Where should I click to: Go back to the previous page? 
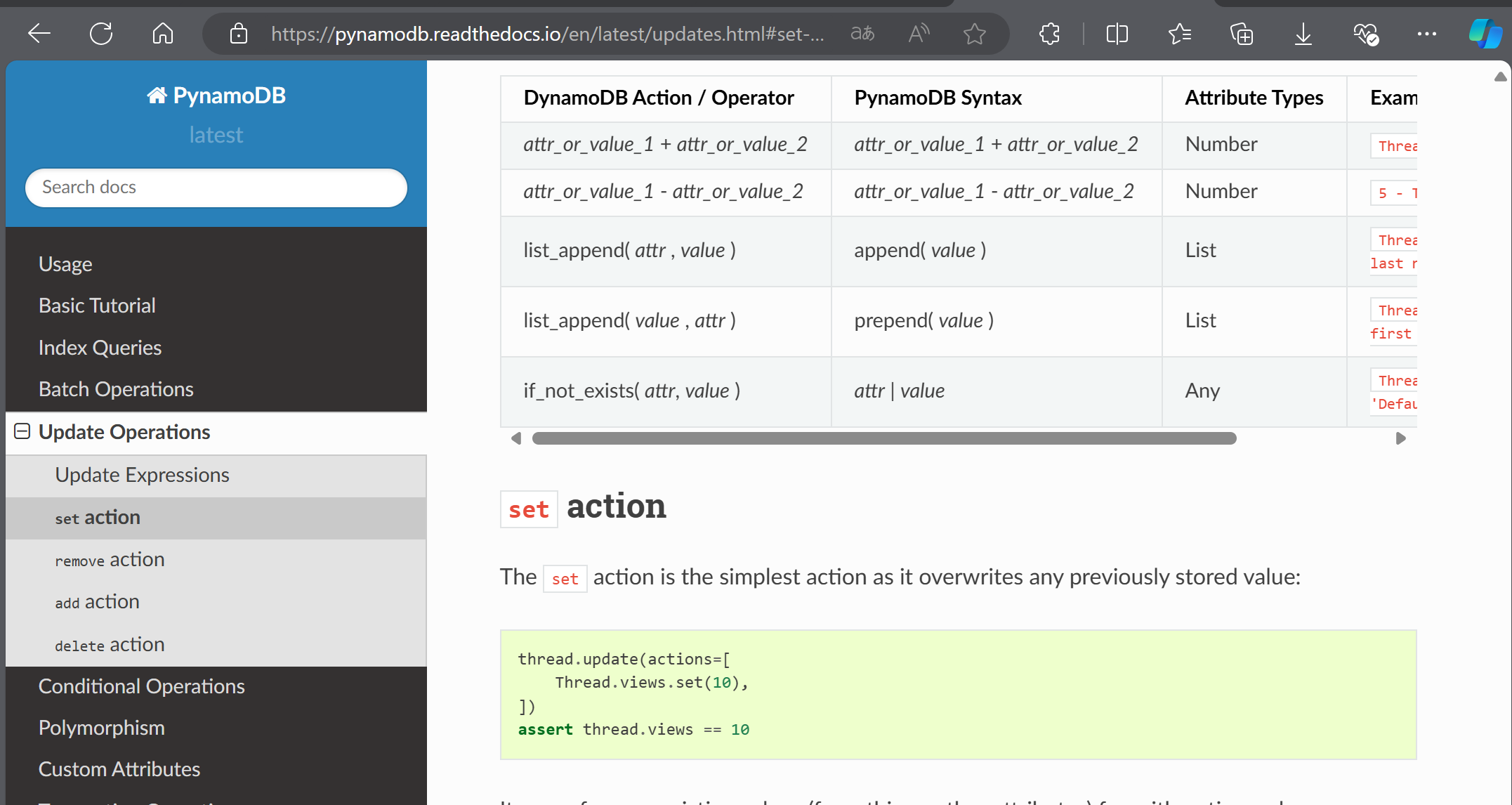[39, 34]
